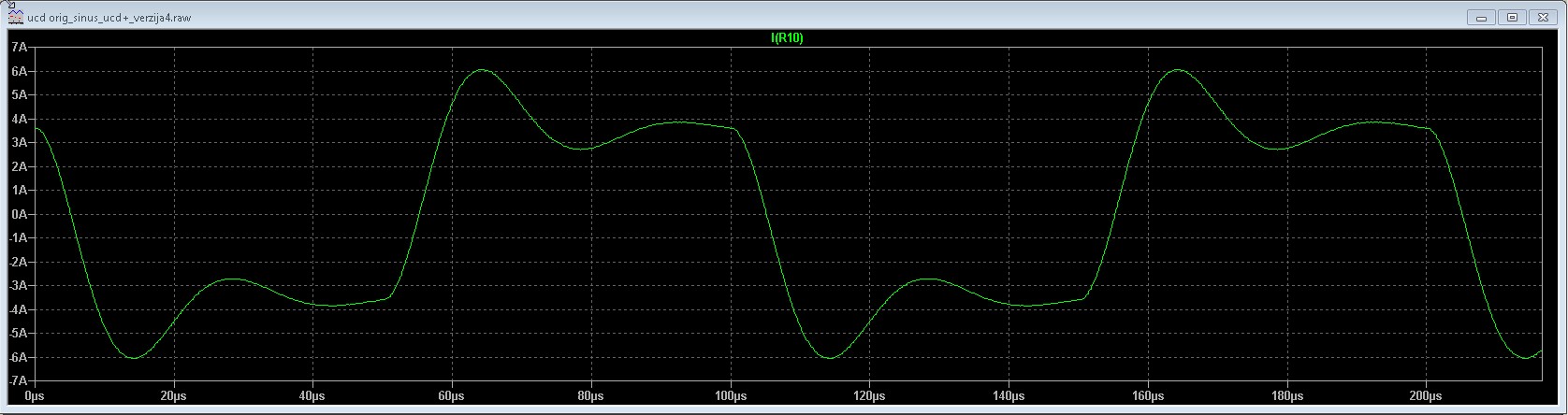The height and width of the screenshot is (415, 1568).
Task: Click the 100µs time axis label
Action: click(731, 396)
